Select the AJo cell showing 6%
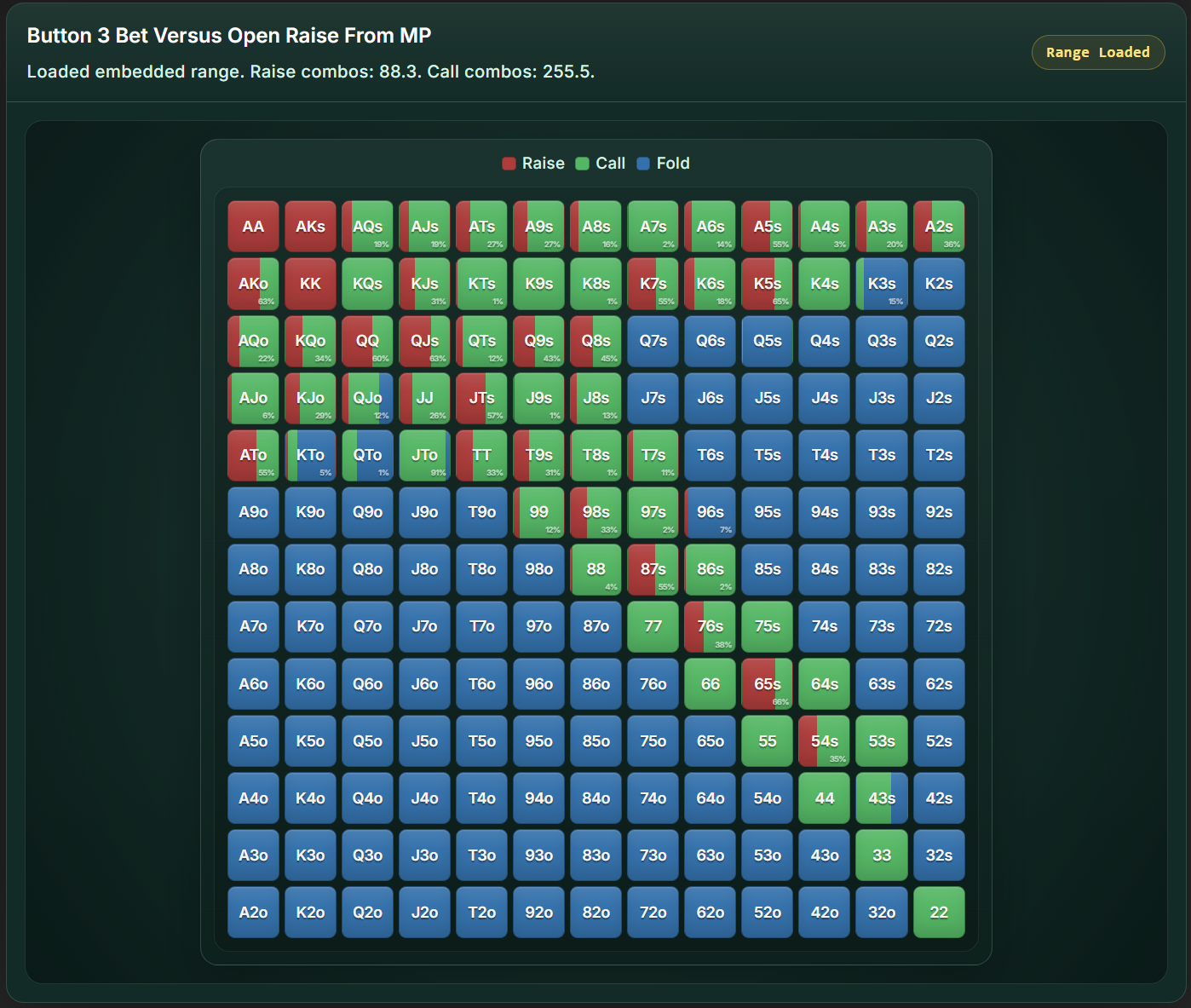1191x1008 pixels. [253, 398]
